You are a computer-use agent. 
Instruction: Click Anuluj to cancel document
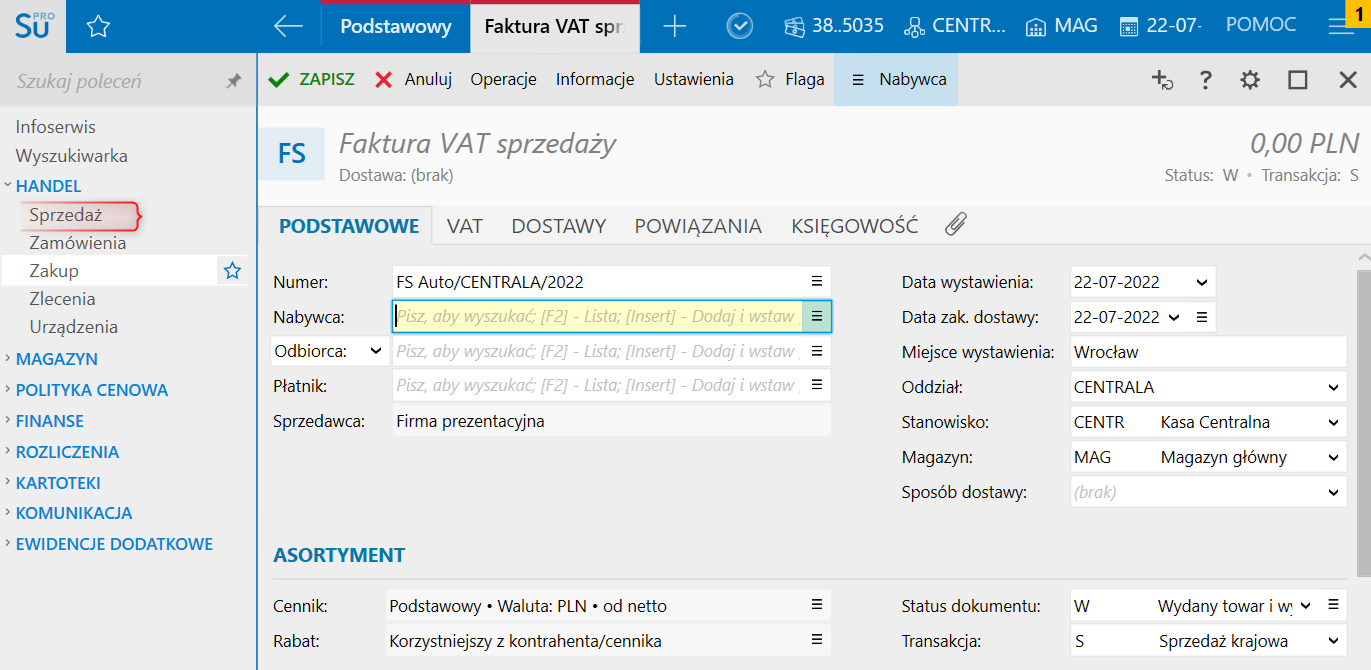[414, 79]
